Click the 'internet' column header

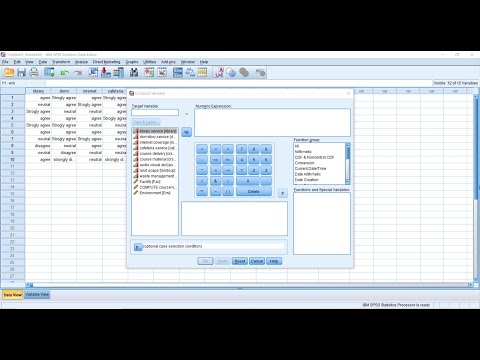click(x=89, y=91)
